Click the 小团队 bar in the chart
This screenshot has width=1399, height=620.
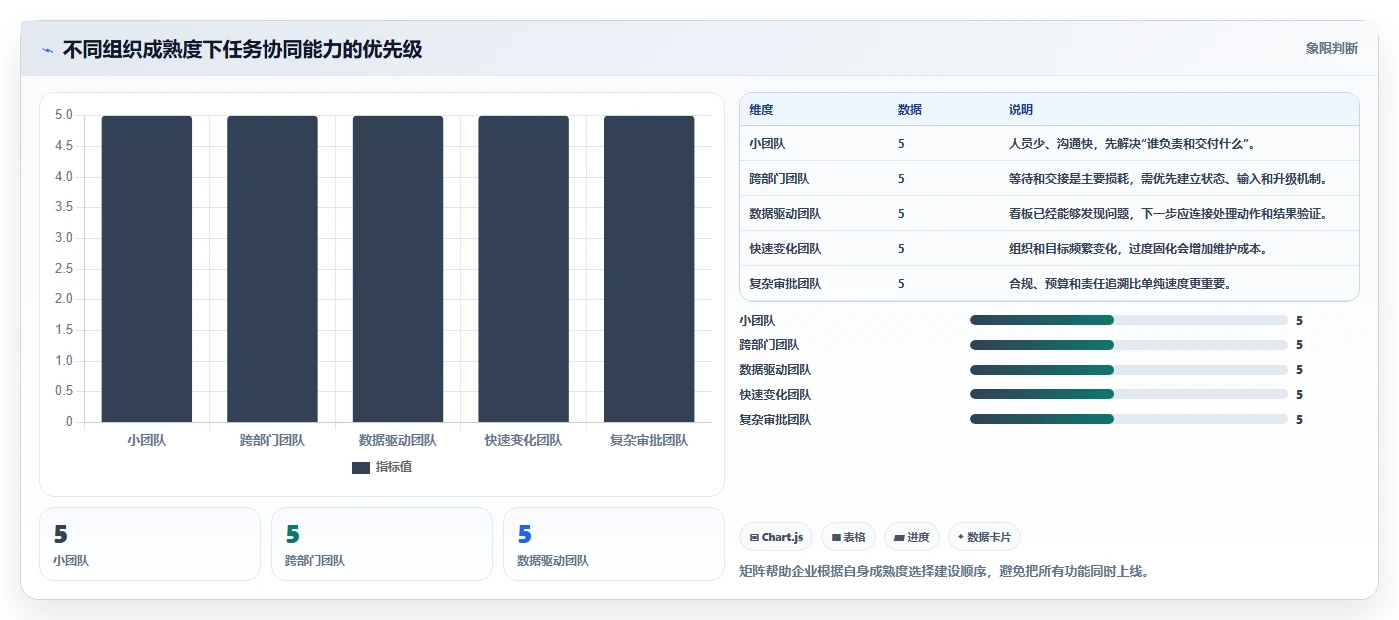coord(147,269)
